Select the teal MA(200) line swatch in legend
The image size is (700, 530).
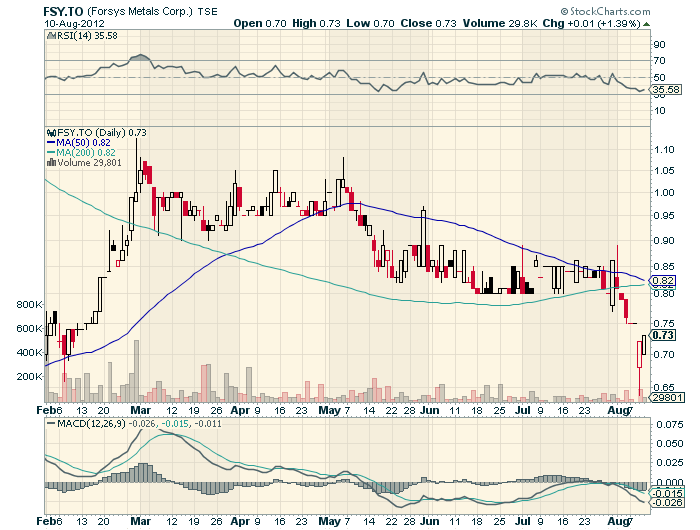pyautogui.click(x=51, y=153)
